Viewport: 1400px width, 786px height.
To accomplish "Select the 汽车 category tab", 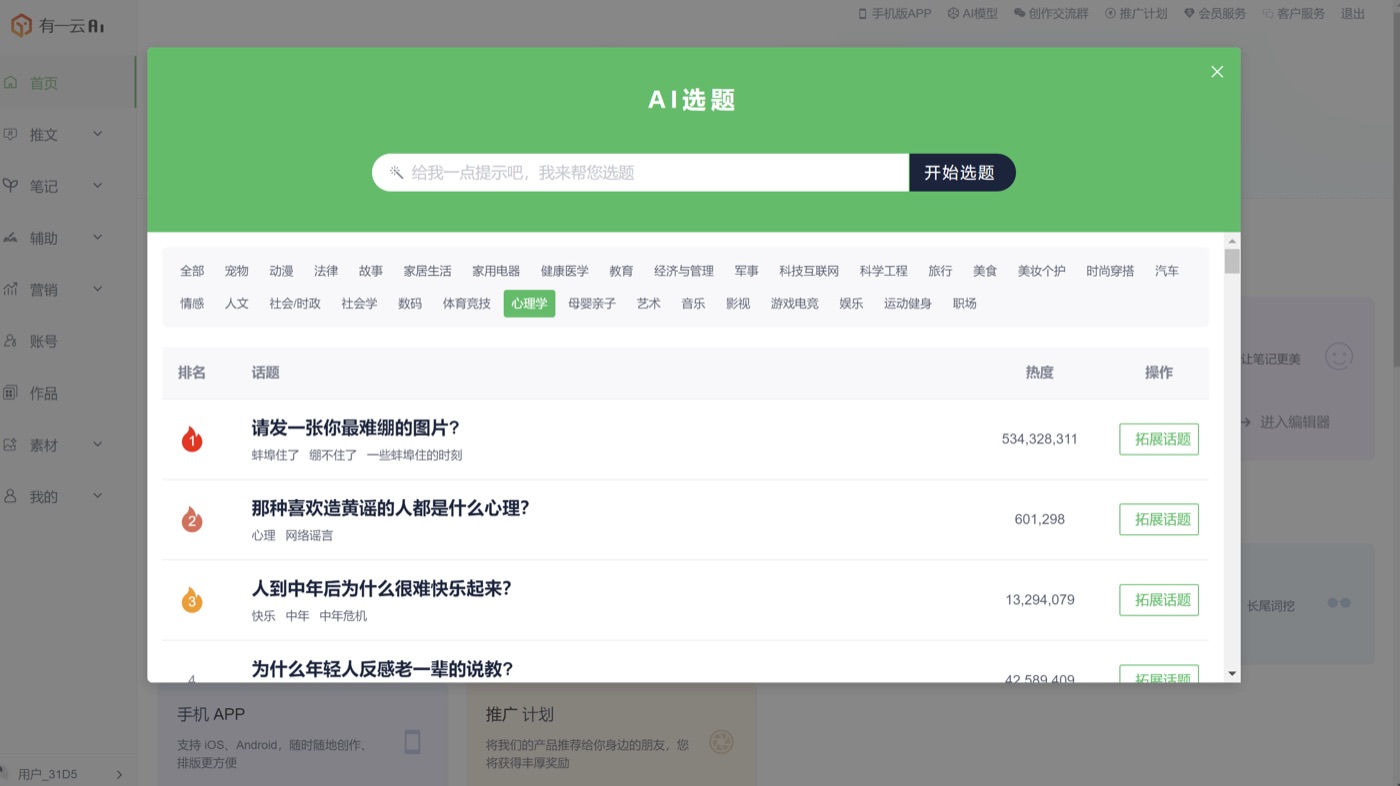I will tap(1167, 271).
